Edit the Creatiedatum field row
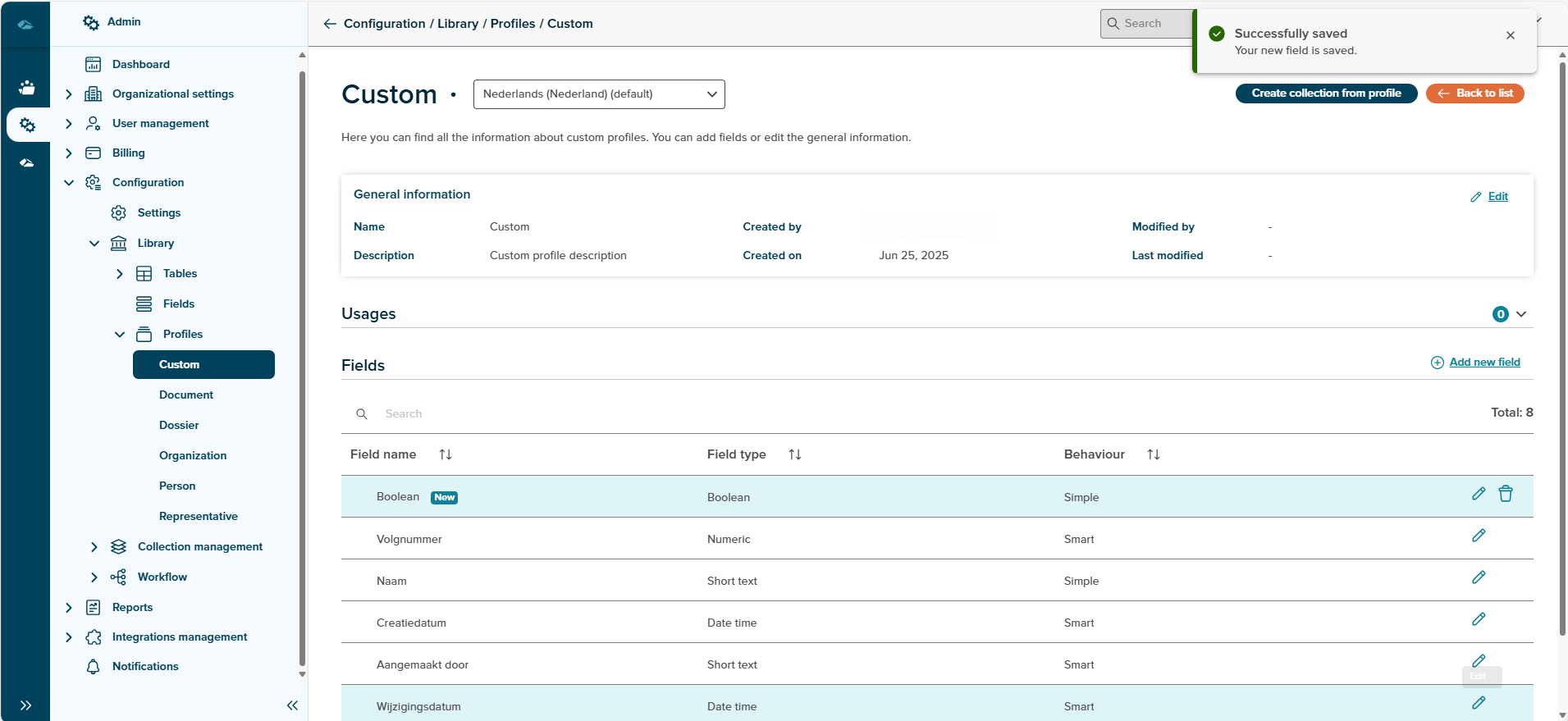The image size is (1568, 721). coord(1478,619)
